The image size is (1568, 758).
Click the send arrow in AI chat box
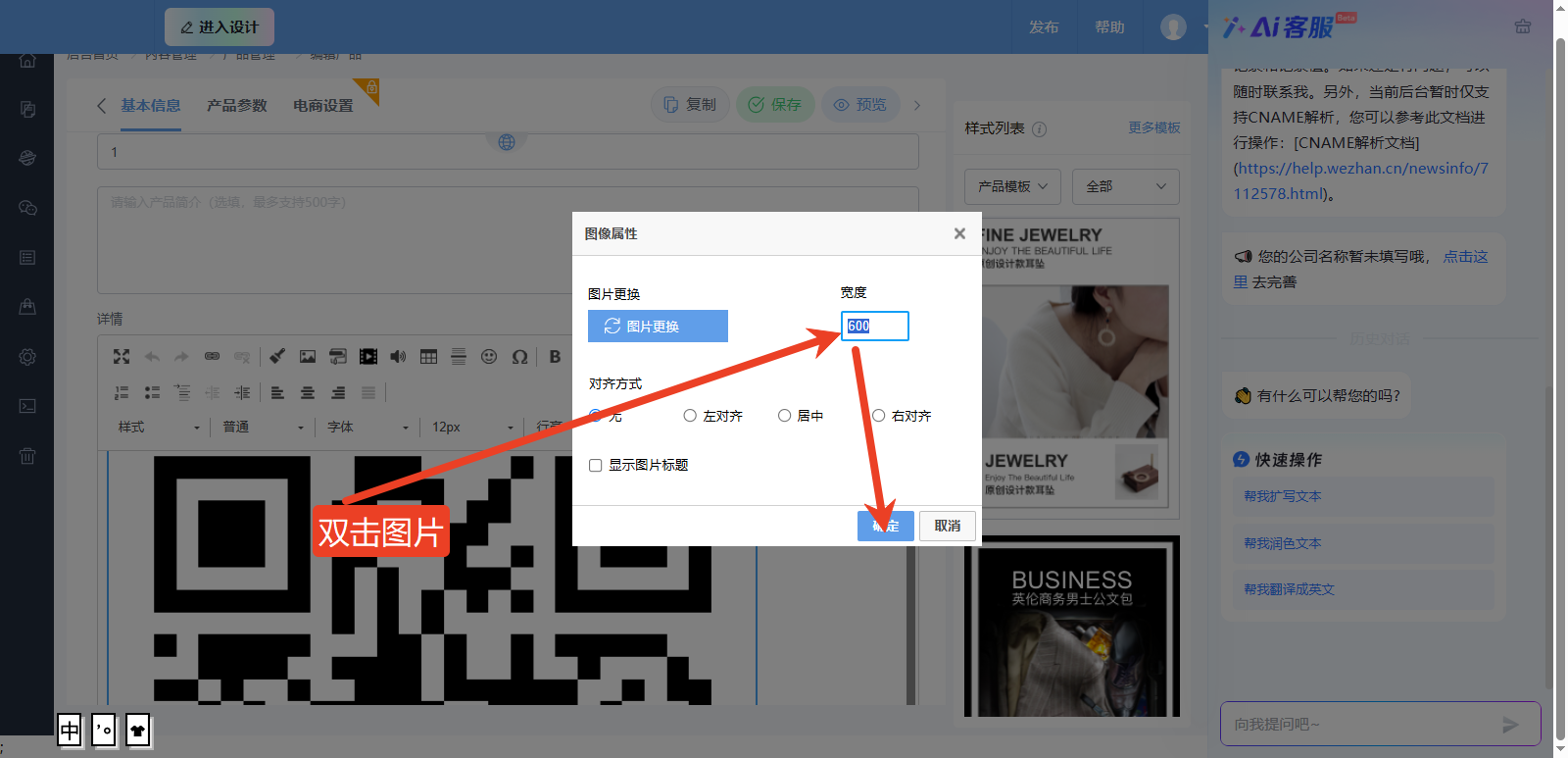coord(1510,725)
